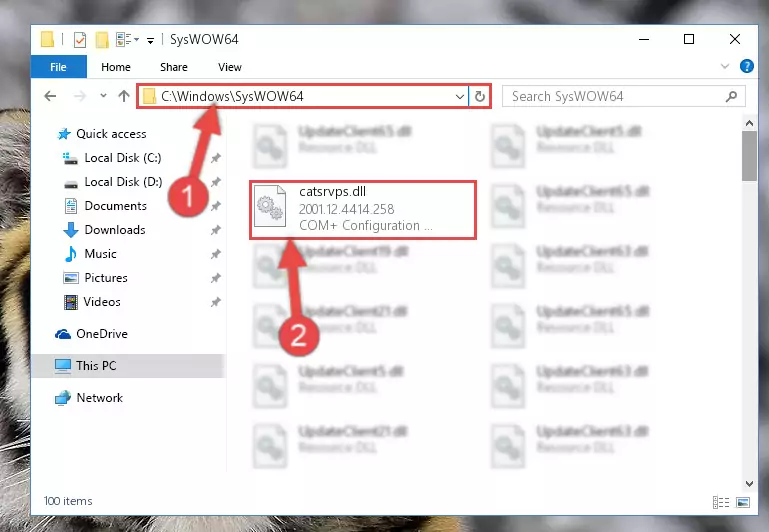Click the Search SysWOW64 field
769x532 pixels.
pyautogui.click(x=624, y=96)
